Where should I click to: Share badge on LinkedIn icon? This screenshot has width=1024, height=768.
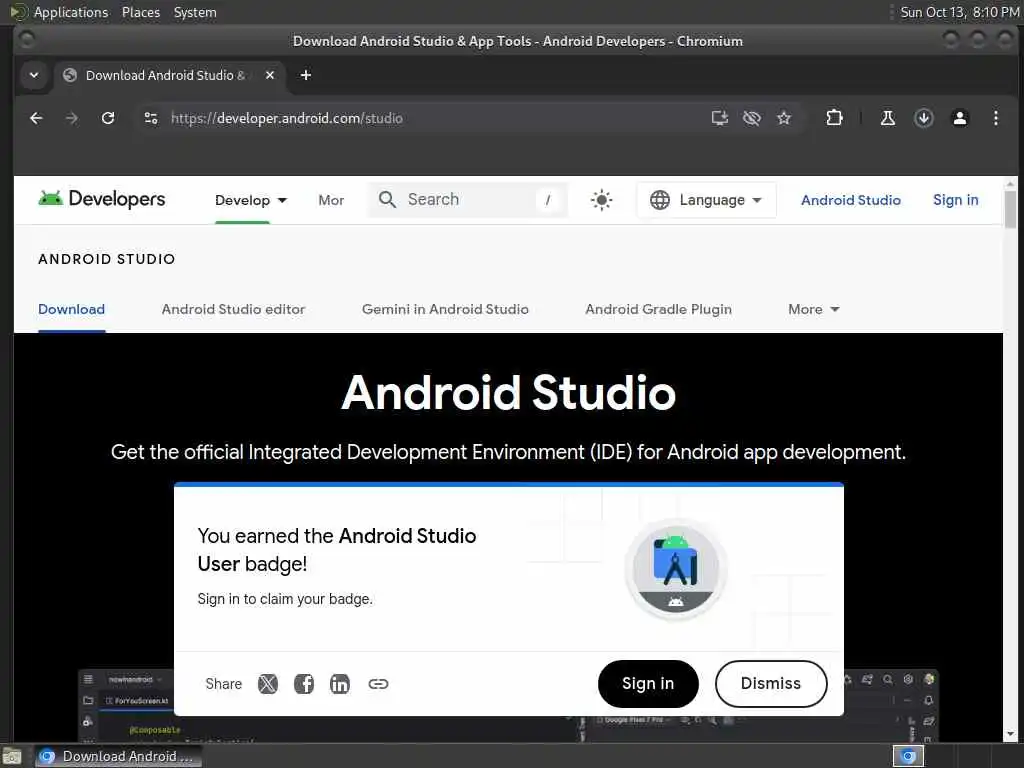[340, 684]
